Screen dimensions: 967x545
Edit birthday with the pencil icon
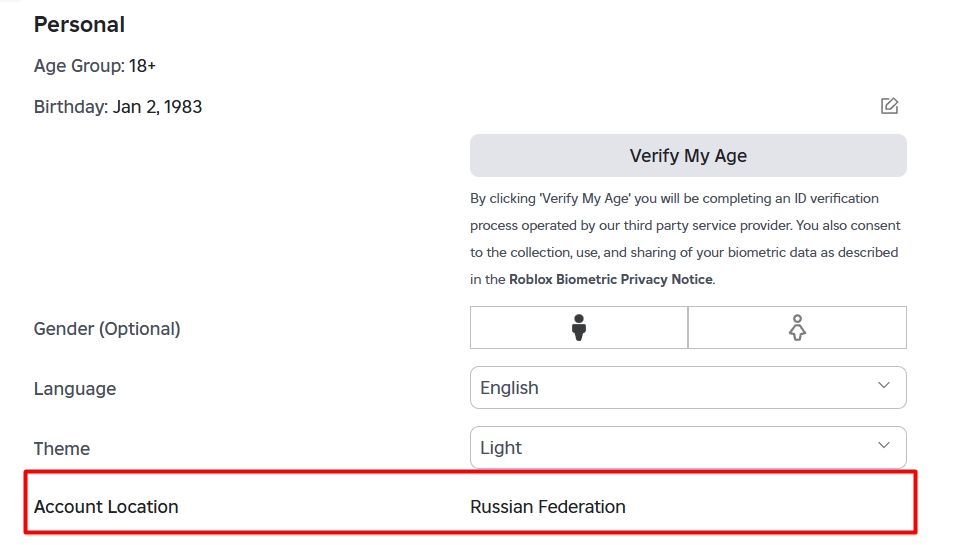click(889, 106)
